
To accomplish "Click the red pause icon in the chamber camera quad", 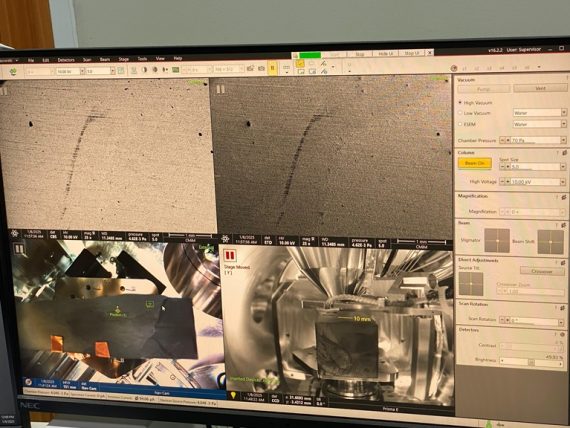I will click(230, 255).
